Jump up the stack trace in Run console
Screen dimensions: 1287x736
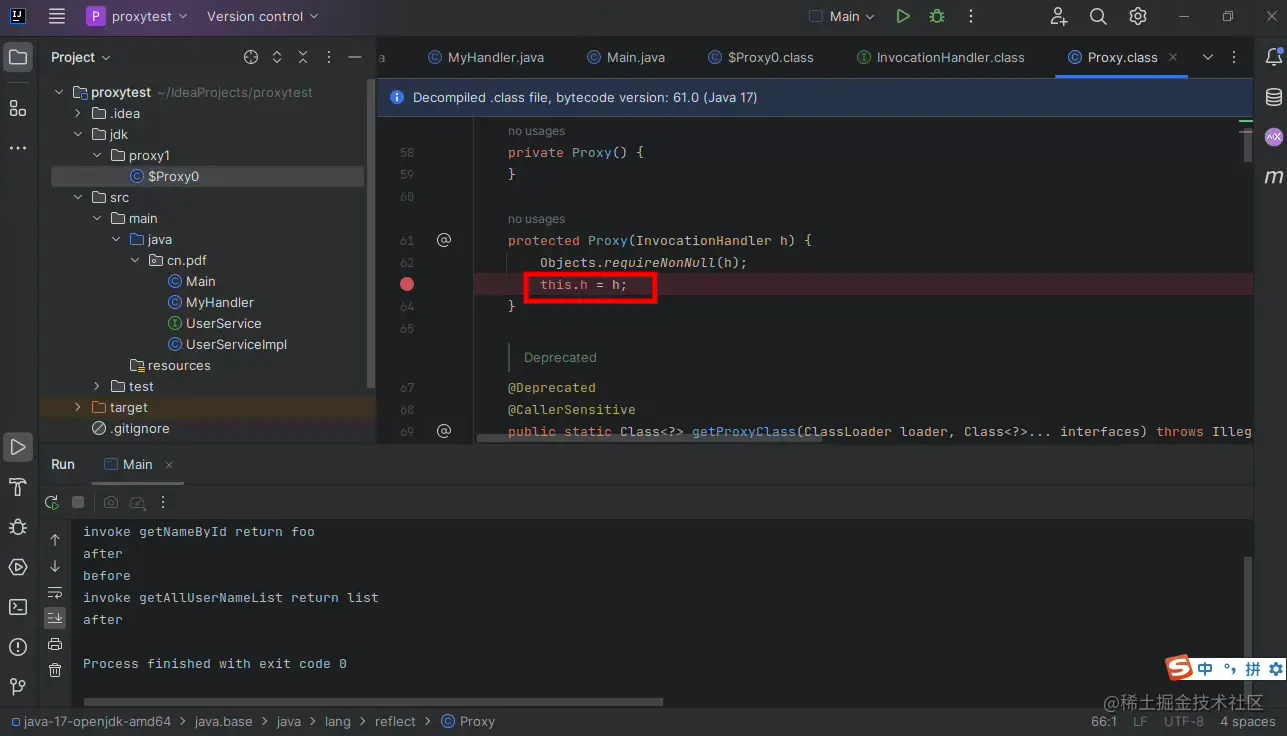(x=55, y=540)
